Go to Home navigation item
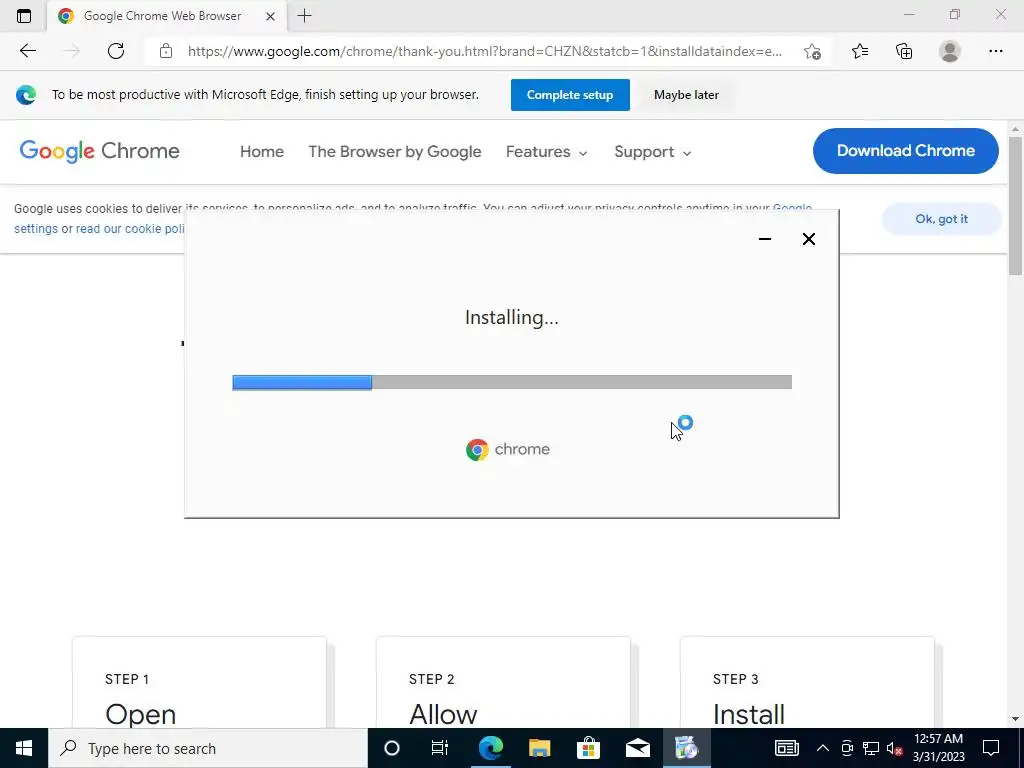Screen dimensions: 1024x768 point(262,152)
